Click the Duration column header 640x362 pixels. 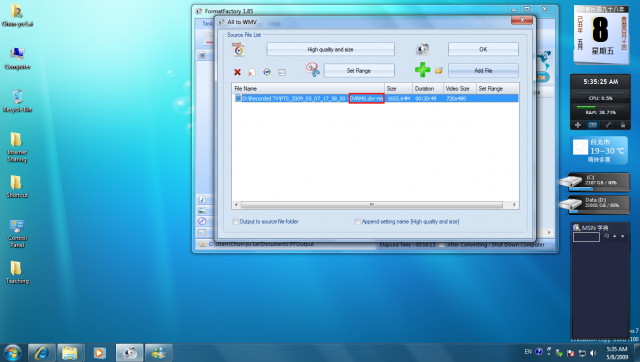point(428,89)
